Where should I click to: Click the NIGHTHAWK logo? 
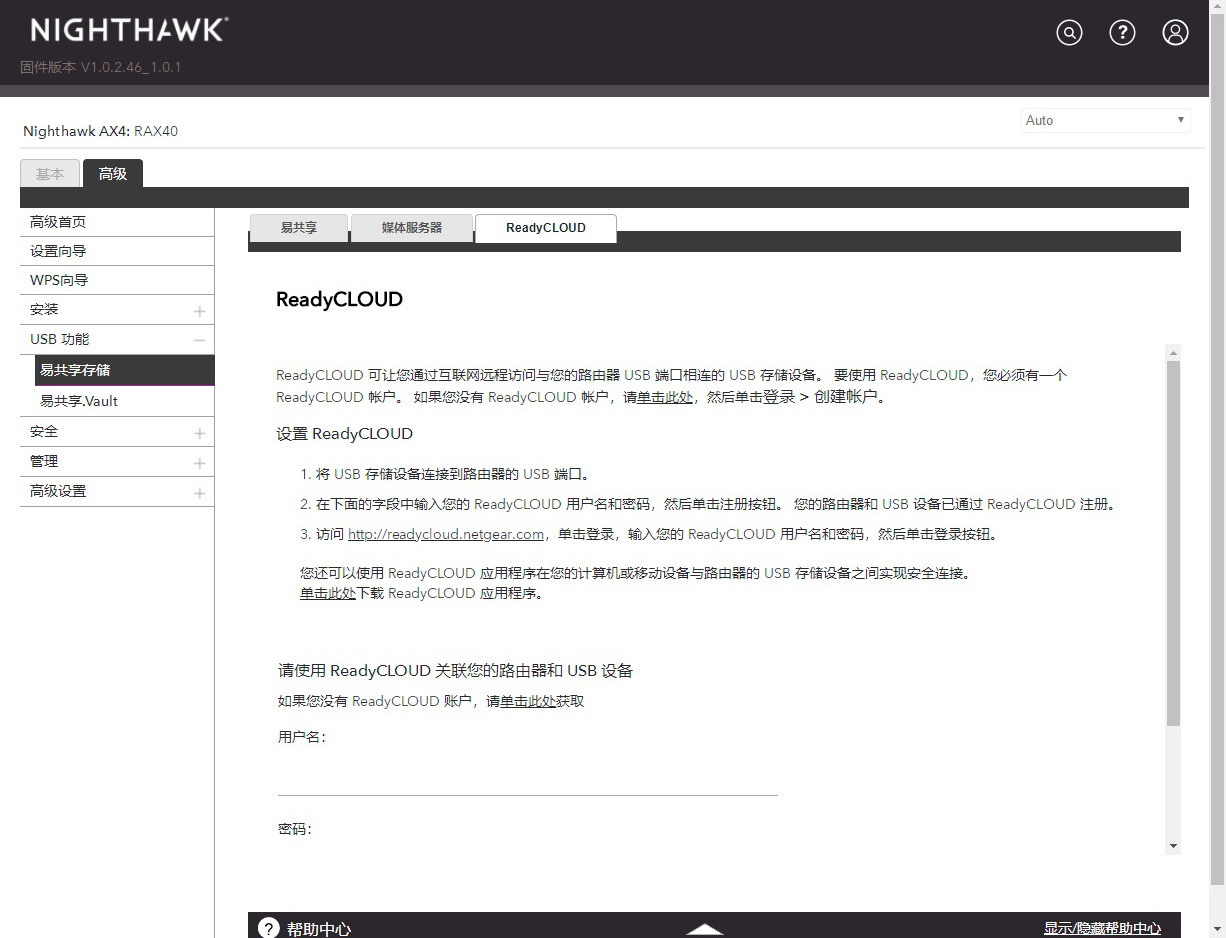tap(129, 30)
